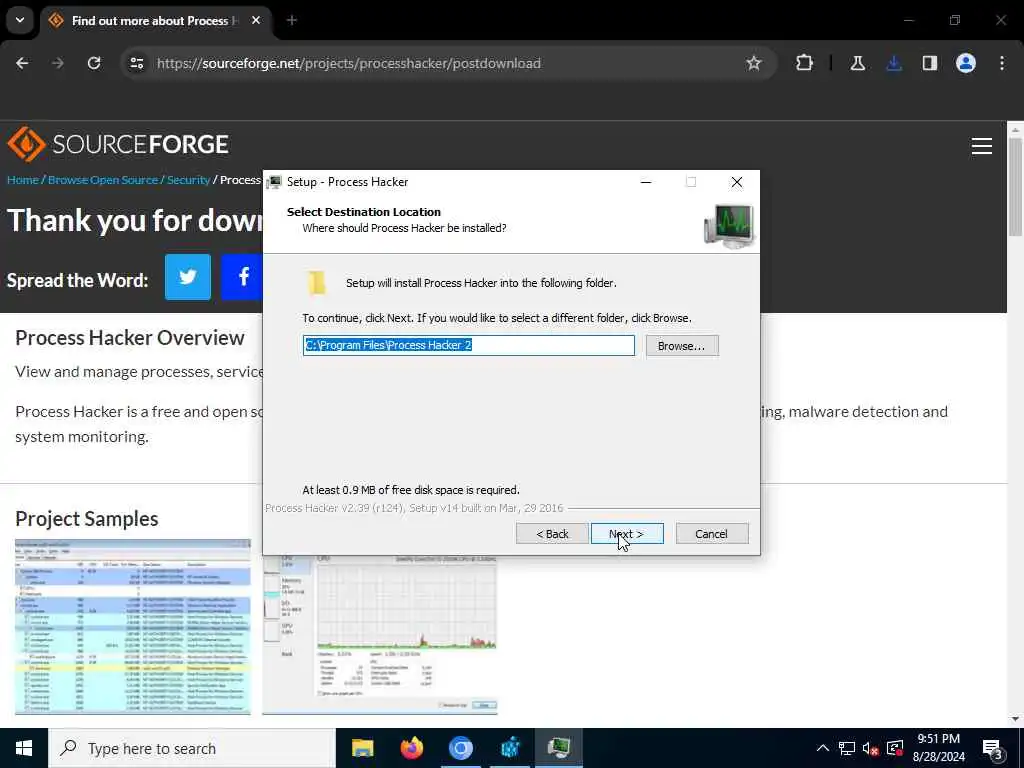1024x768 pixels.
Task: Open the muted volume icon in tray
Action: tap(870, 748)
